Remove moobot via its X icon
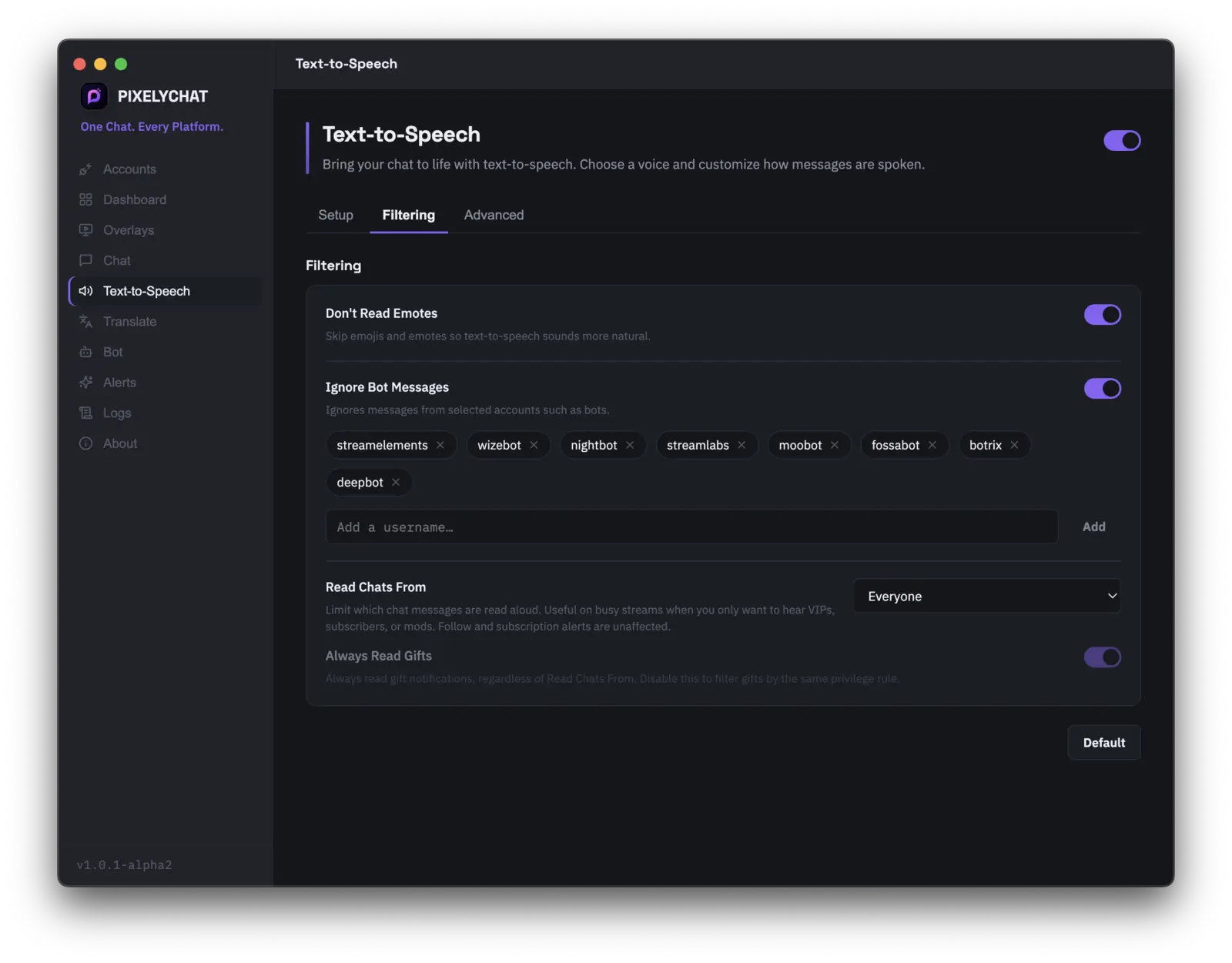This screenshot has width=1232, height=963. click(835, 445)
